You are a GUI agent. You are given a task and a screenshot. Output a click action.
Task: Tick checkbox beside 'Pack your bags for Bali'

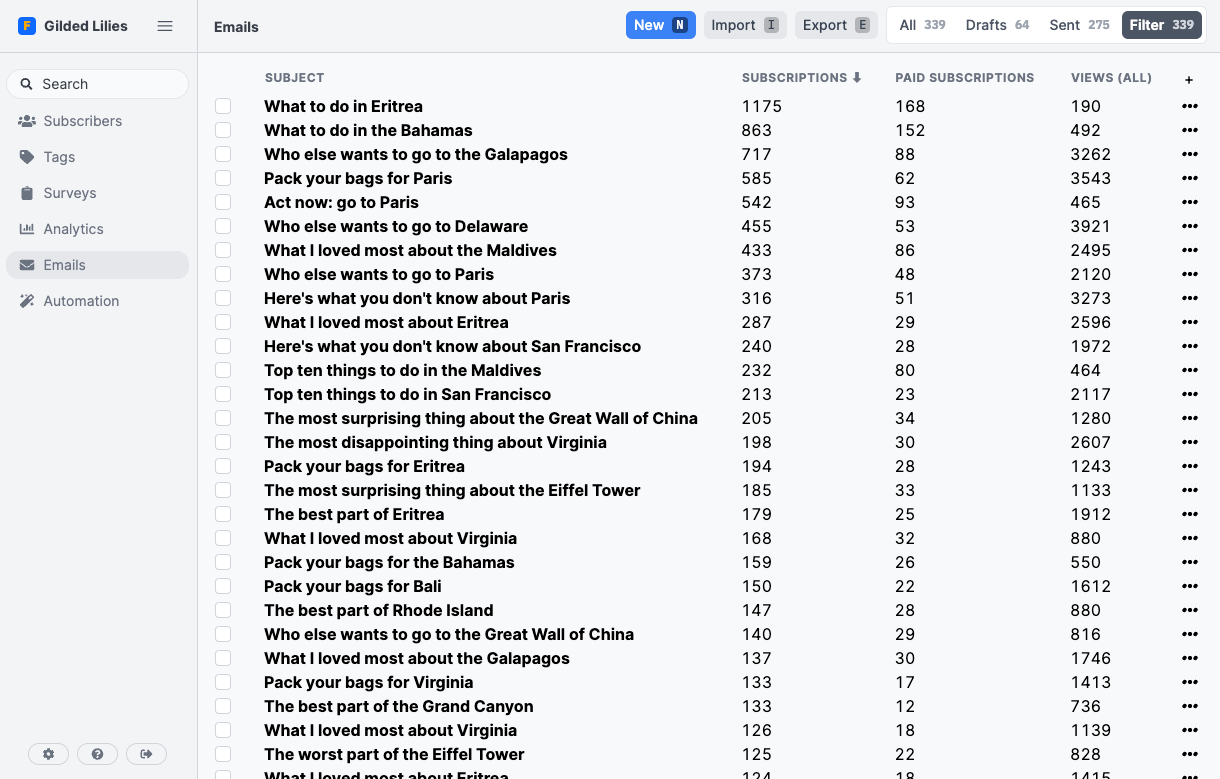[x=223, y=586]
